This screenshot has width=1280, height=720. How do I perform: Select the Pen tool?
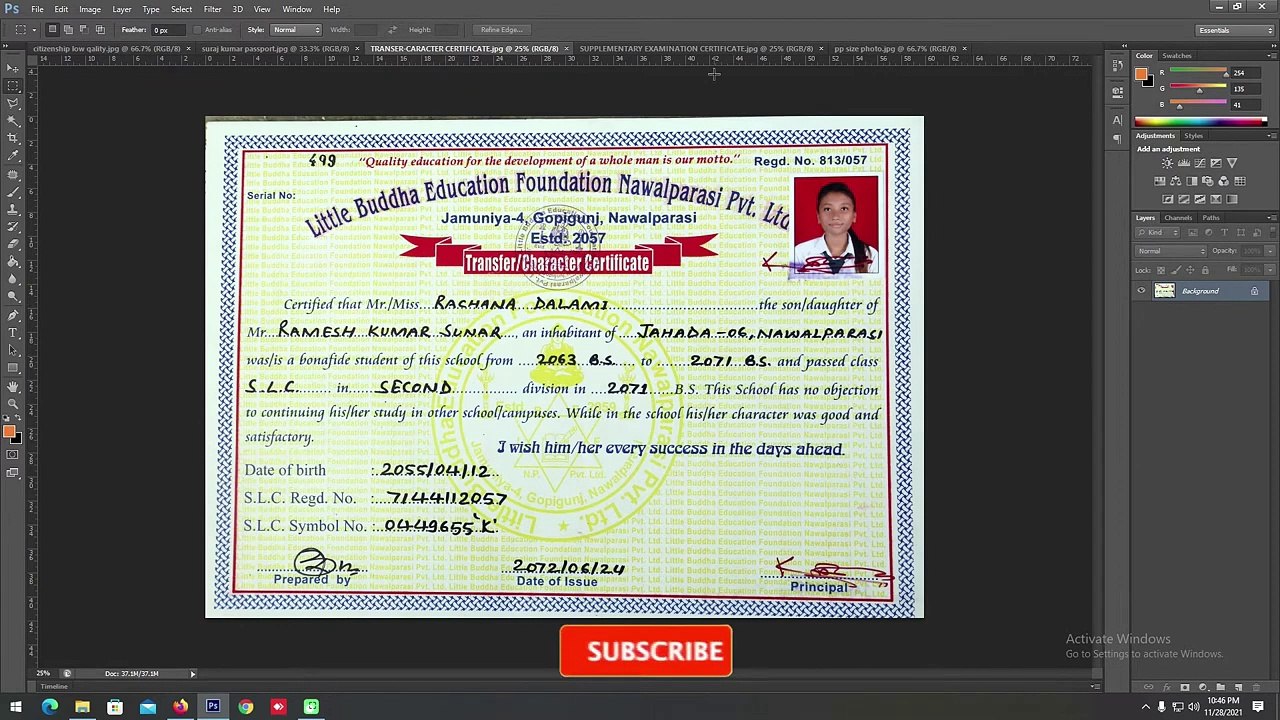(x=13, y=315)
